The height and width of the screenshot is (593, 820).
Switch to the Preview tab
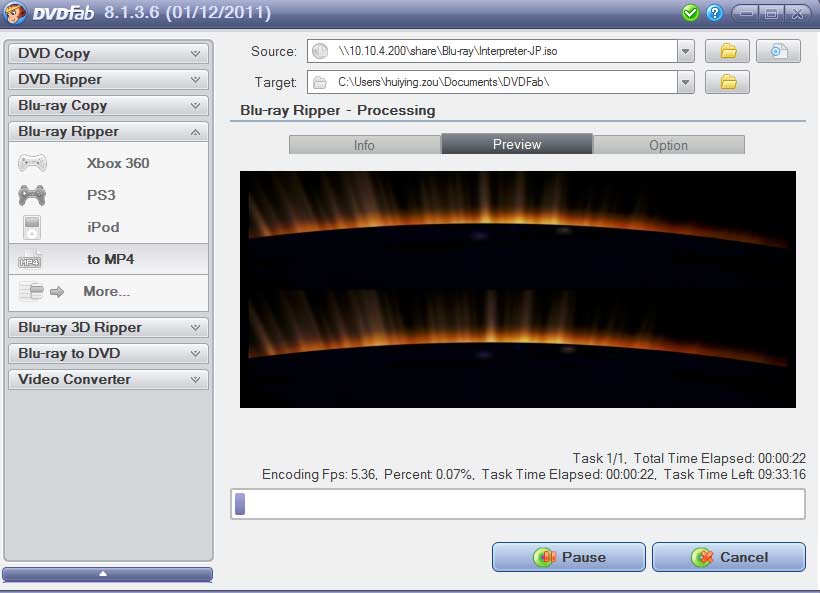click(517, 144)
